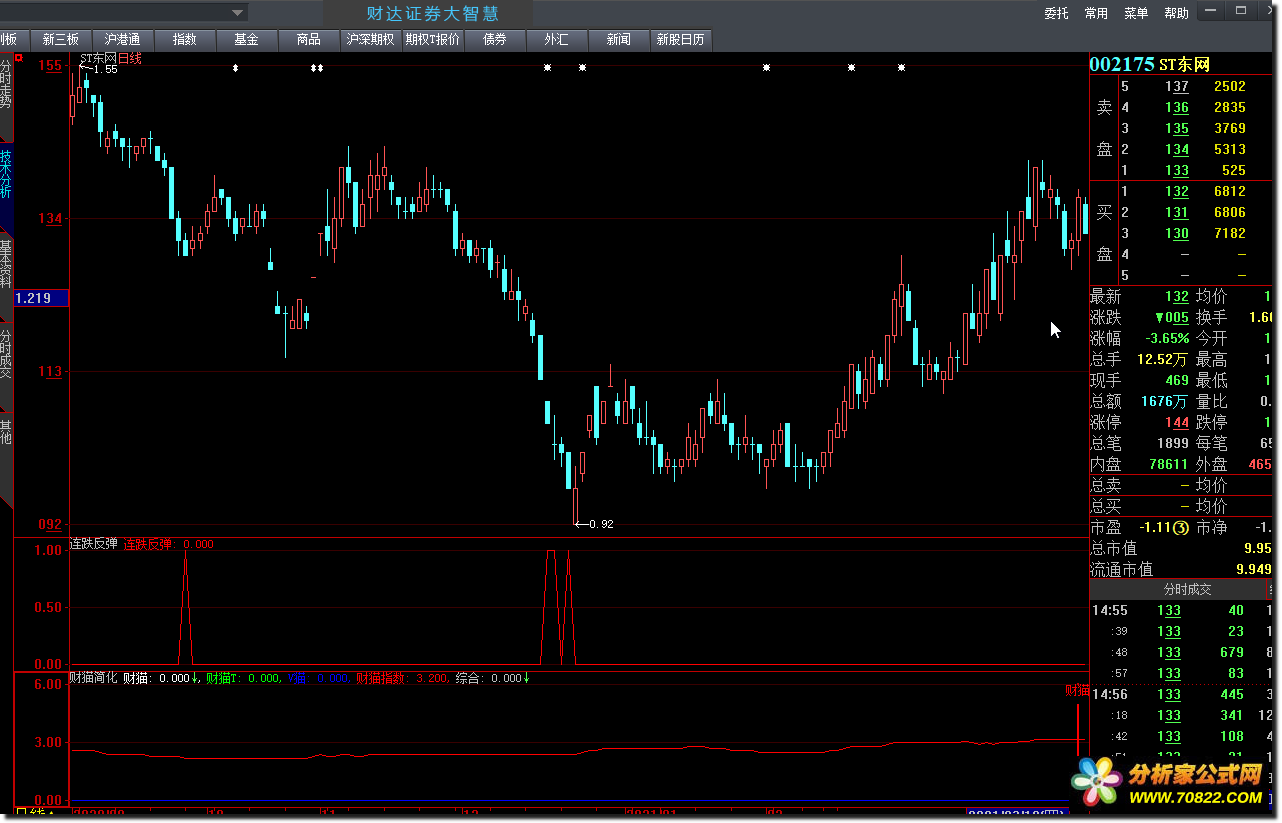Open the 委托 order menu
This screenshot has width=1282, height=823.
1057,13
